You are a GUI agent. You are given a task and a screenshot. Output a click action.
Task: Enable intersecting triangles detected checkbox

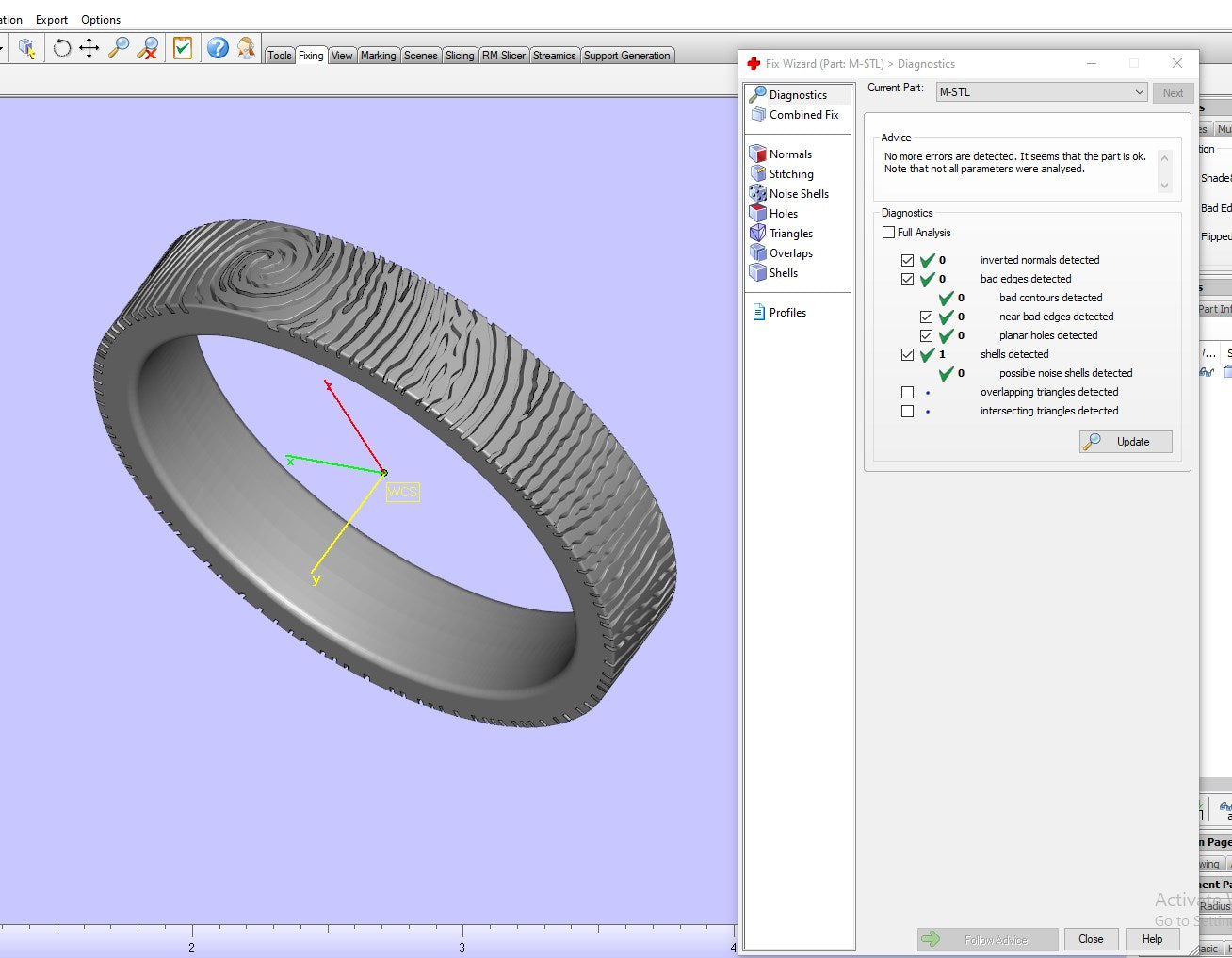click(x=907, y=411)
